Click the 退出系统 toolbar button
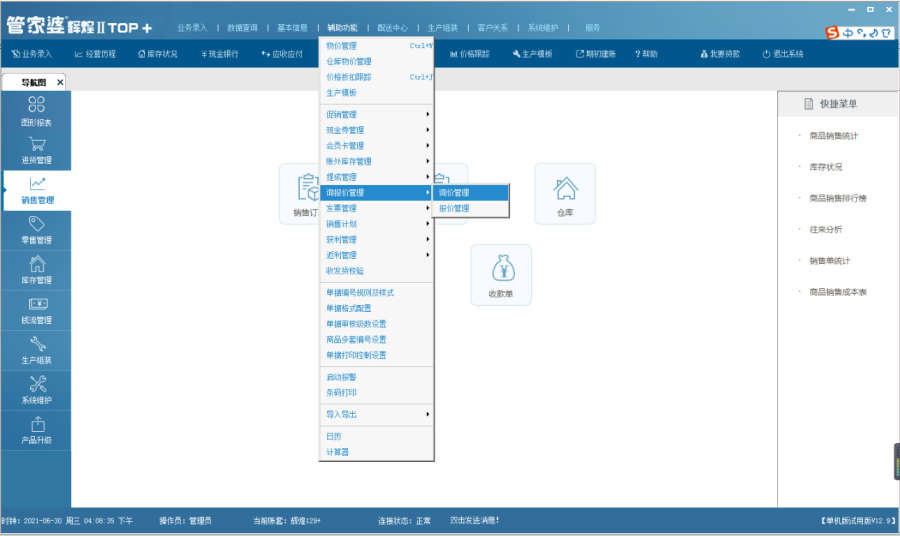 tap(782, 54)
